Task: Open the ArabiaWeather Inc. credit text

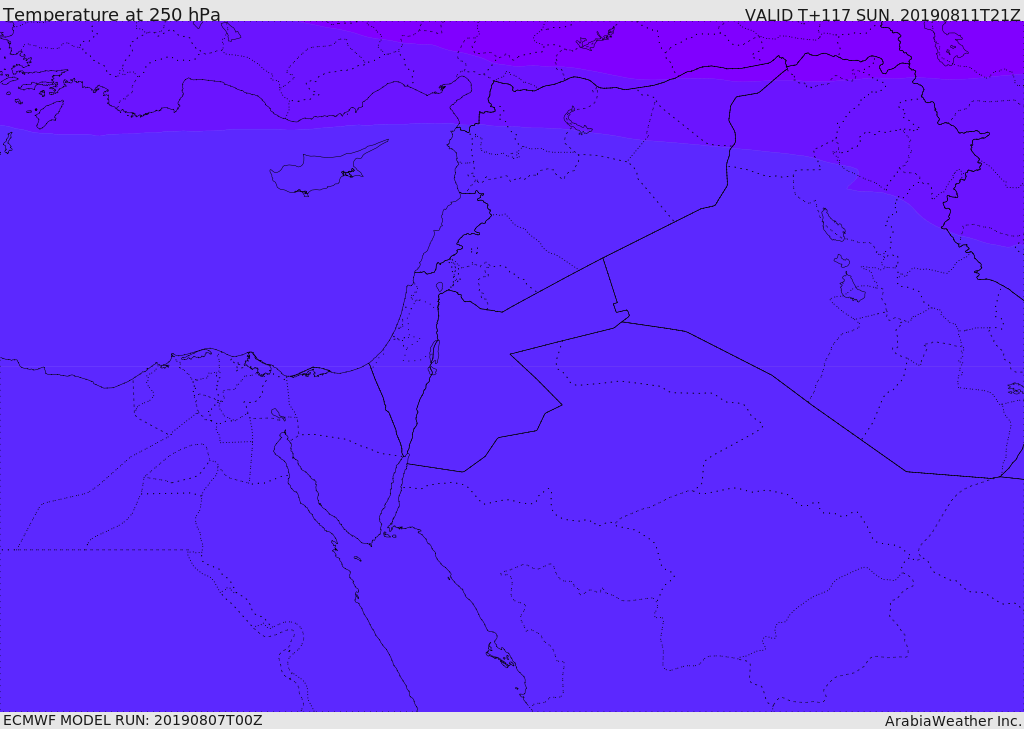Action: (953, 721)
